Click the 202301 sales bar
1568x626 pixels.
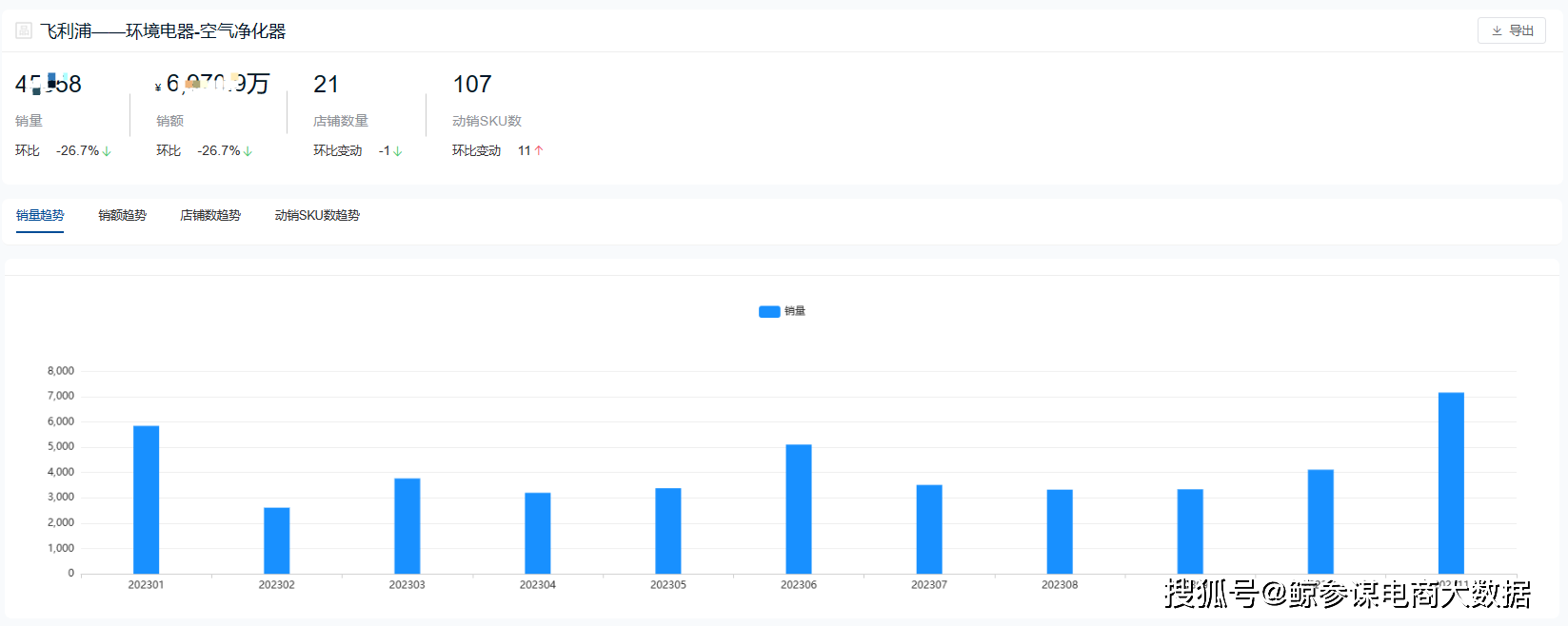146,499
